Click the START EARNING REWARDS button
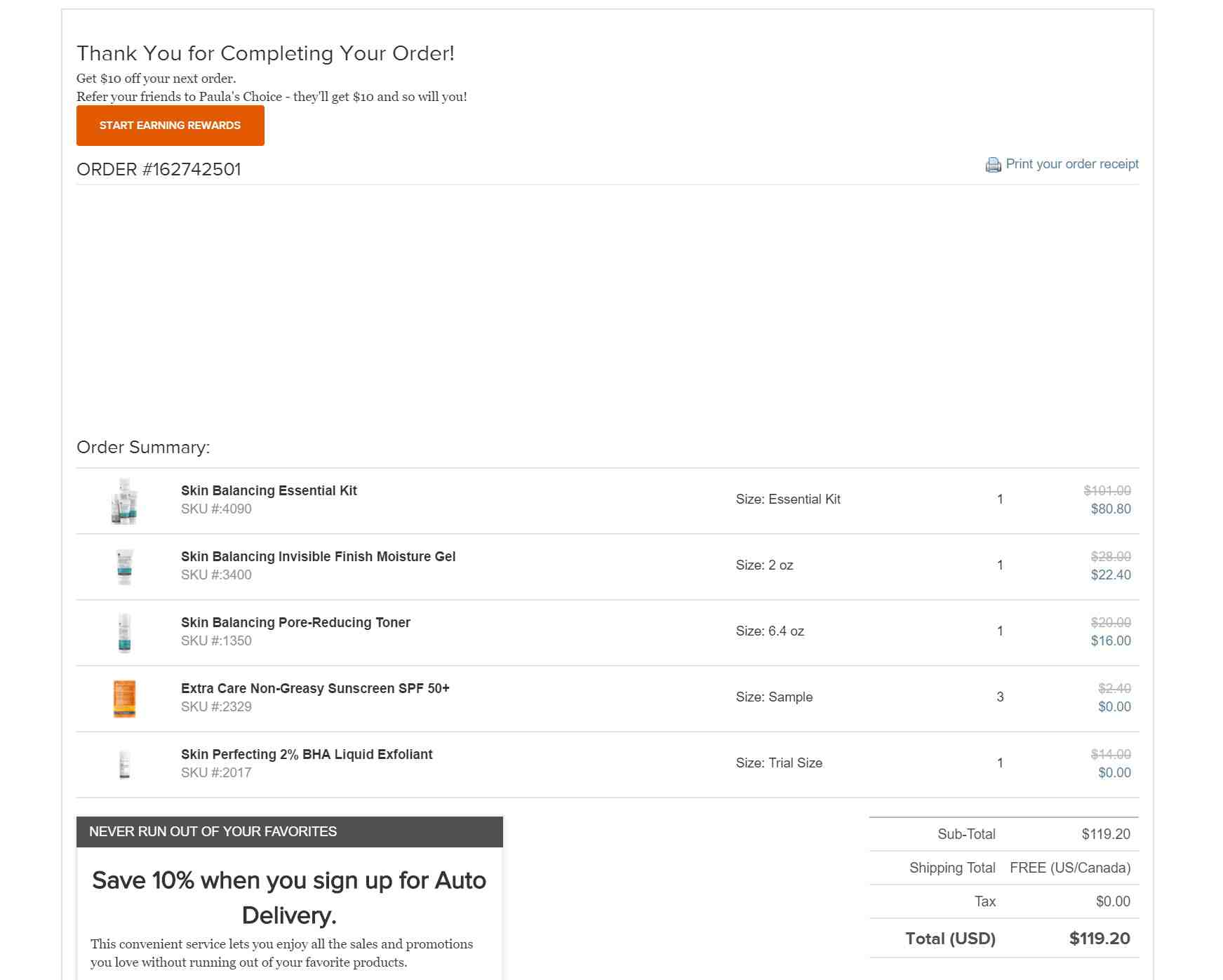The width and height of the screenshot is (1223, 980). [x=171, y=126]
